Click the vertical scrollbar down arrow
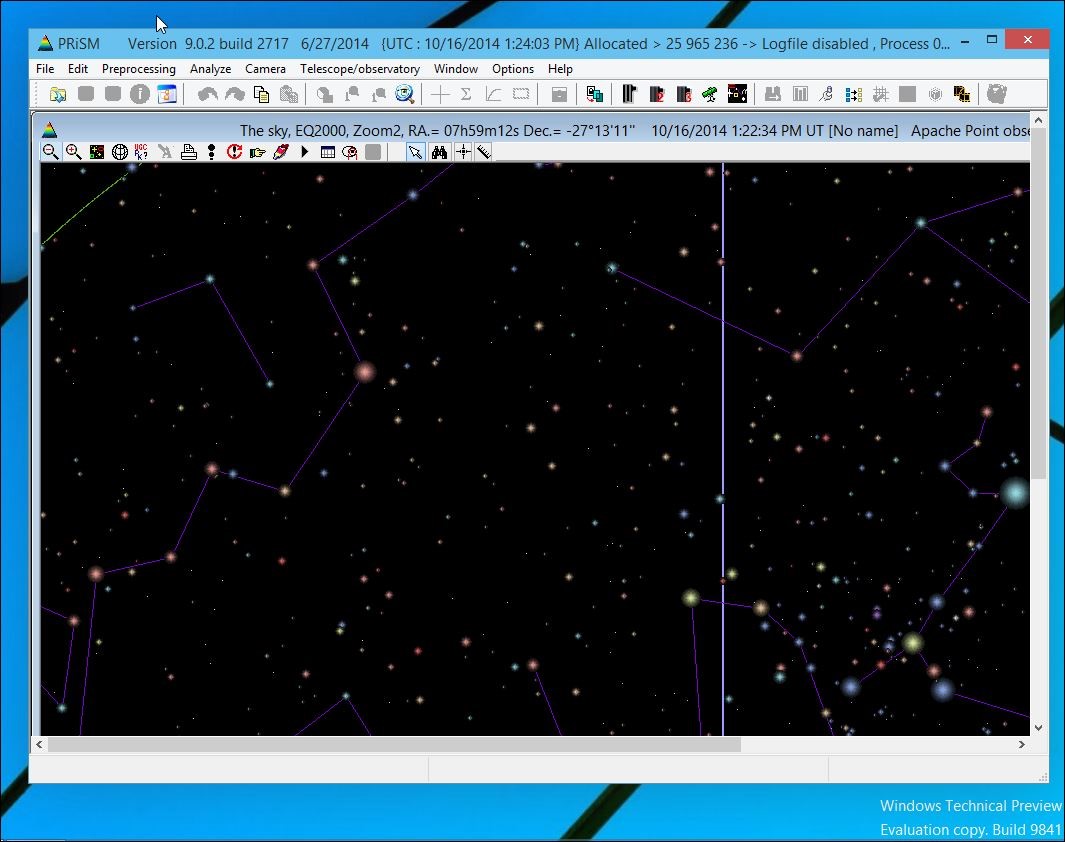1065x842 pixels. (x=1038, y=728)
